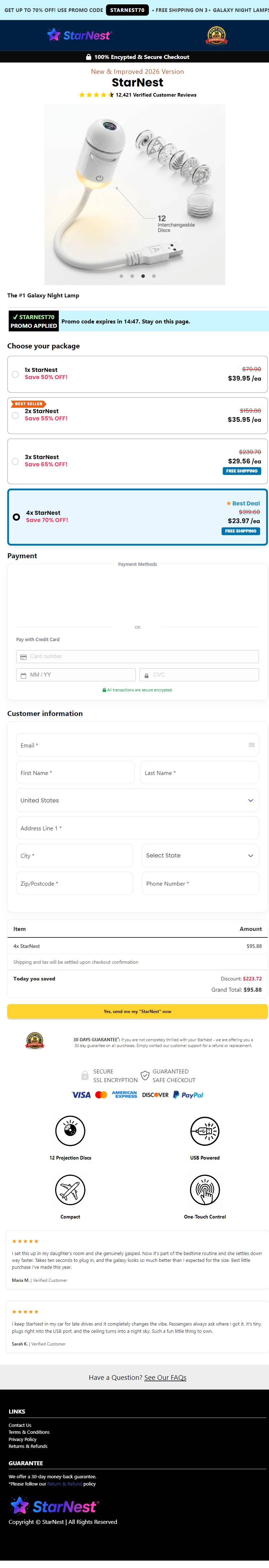The width and height of the screenshot is (269, 1568).
Task: Click the Discount $223.72 amount
Action: tap(252, 979)
